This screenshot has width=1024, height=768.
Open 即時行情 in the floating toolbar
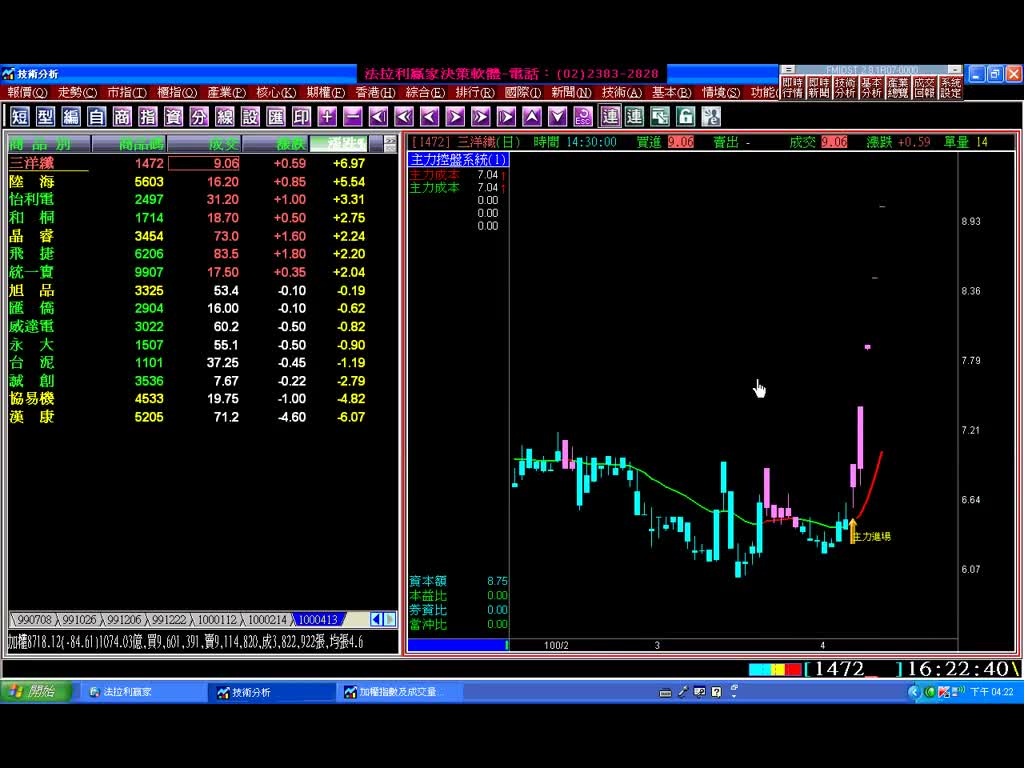(x=792, y=88)
